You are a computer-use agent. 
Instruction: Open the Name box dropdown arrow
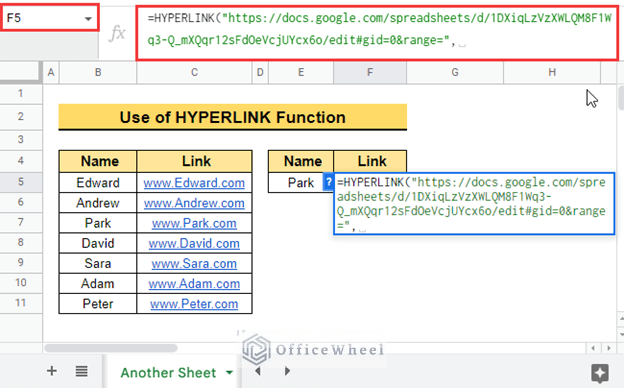click(88, 18)
